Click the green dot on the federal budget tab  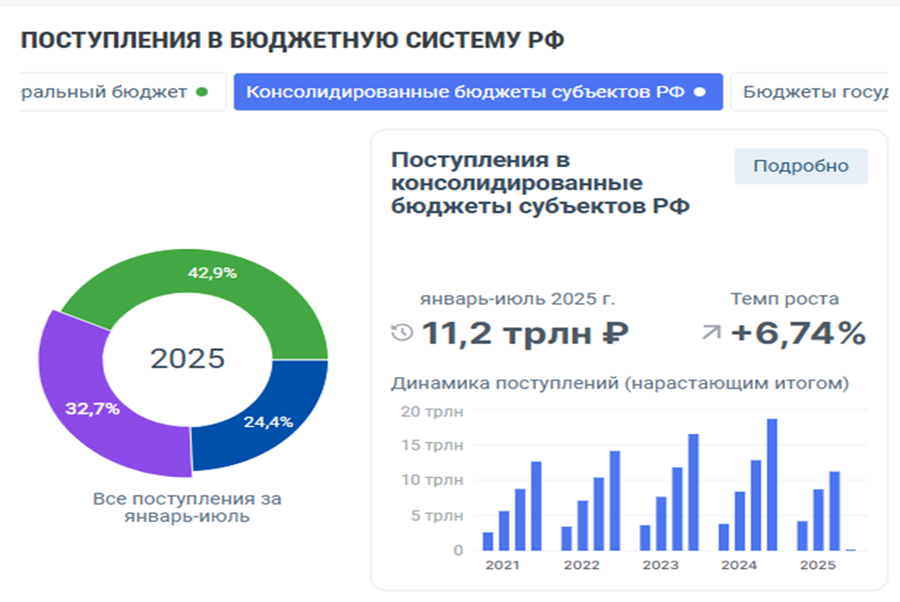[x=202, y=92]
